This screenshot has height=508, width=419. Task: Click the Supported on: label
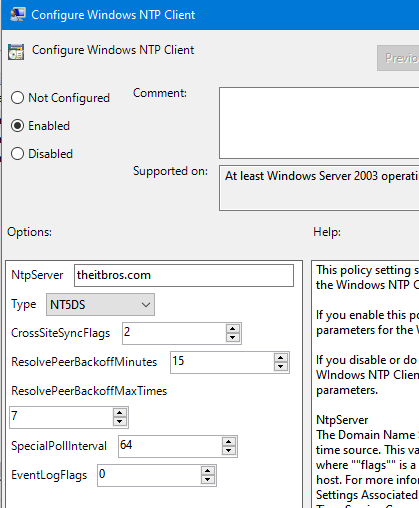(x=170, y=171)
